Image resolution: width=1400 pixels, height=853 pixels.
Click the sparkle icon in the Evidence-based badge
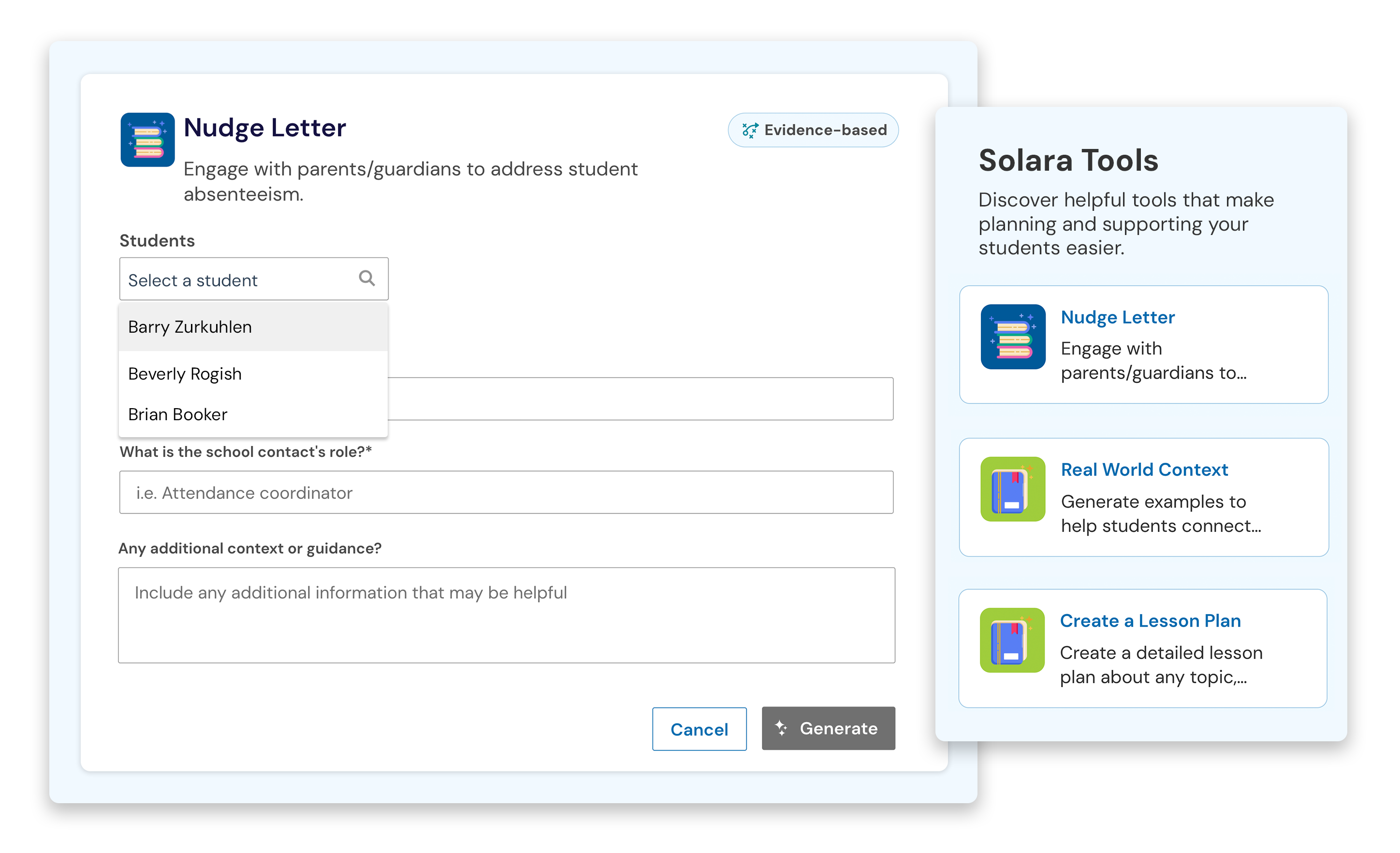750,130
